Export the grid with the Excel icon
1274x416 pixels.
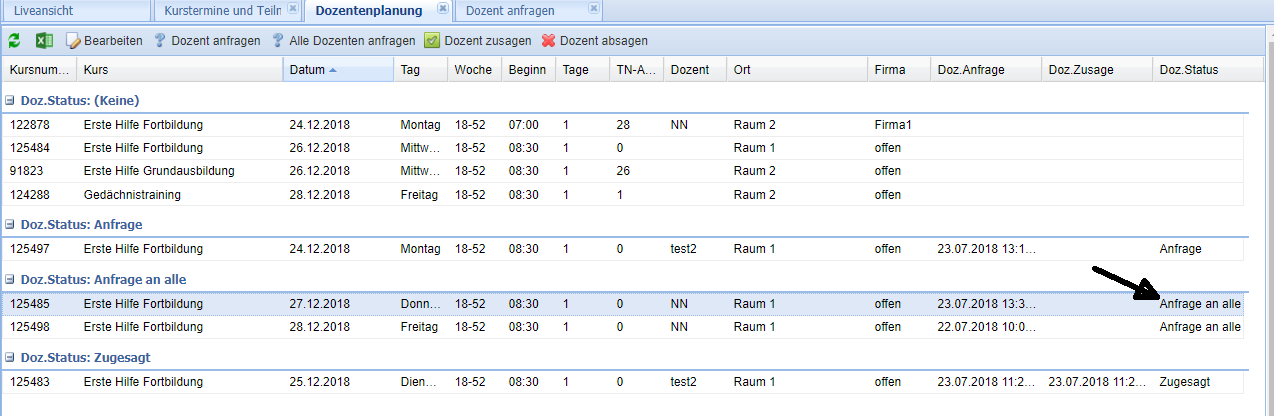[44, 41]
